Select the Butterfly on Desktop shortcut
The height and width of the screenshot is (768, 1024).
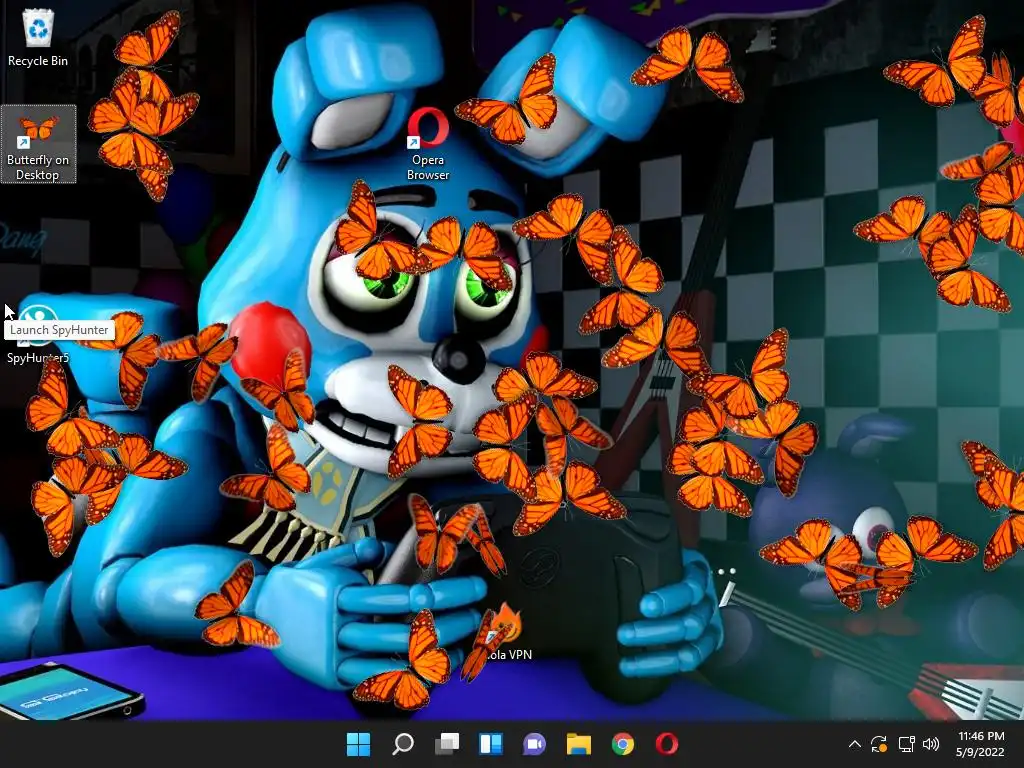pos(38,144)
